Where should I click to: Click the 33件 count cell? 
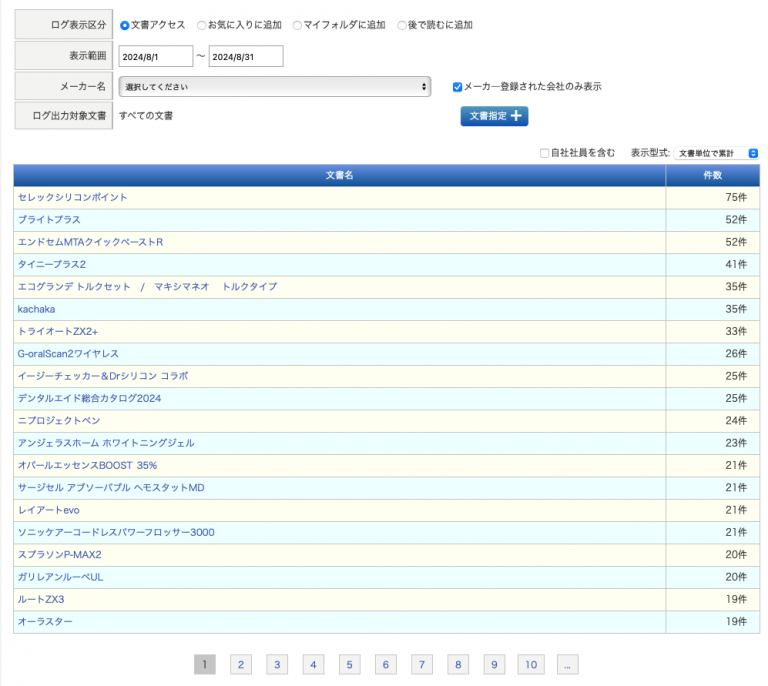tap(713, 331)
